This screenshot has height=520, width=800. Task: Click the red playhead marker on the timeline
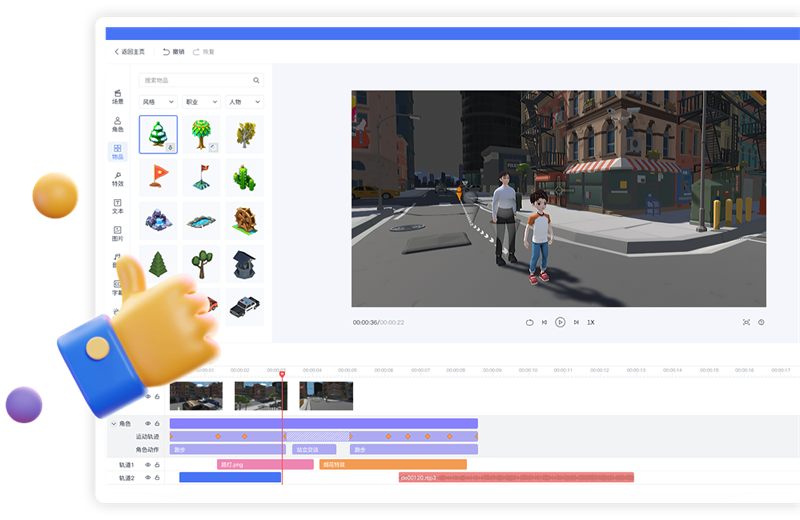[x=282, y=375]
